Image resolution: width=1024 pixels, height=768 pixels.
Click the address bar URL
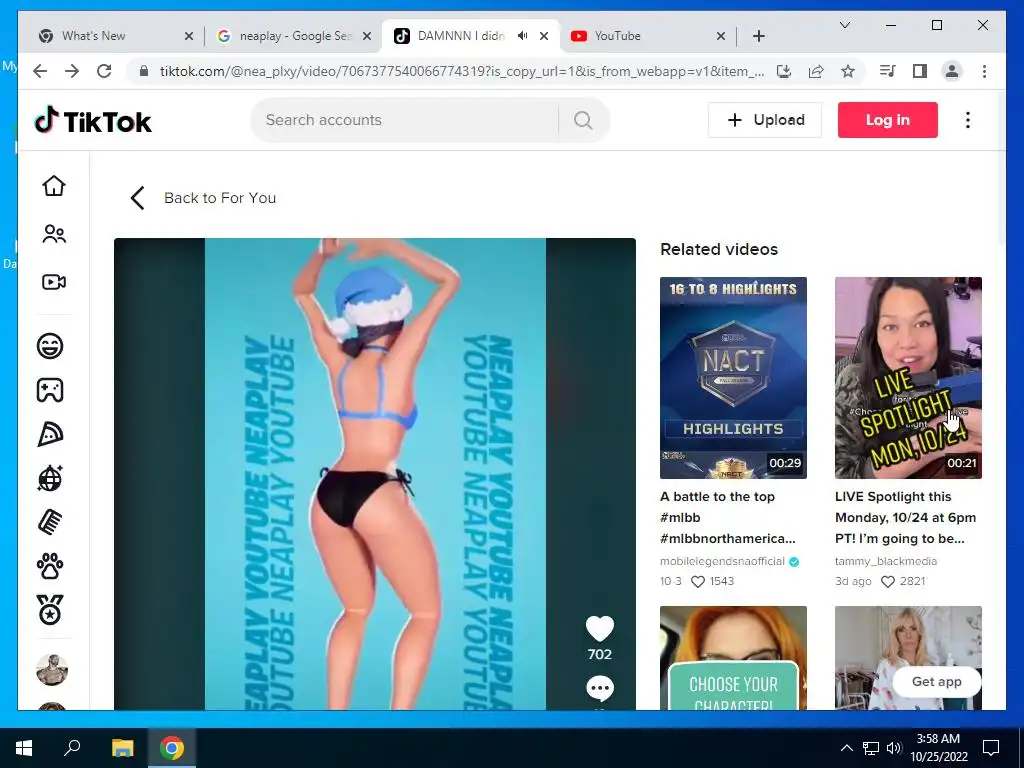pyautogui.click(x=462, y=71)
